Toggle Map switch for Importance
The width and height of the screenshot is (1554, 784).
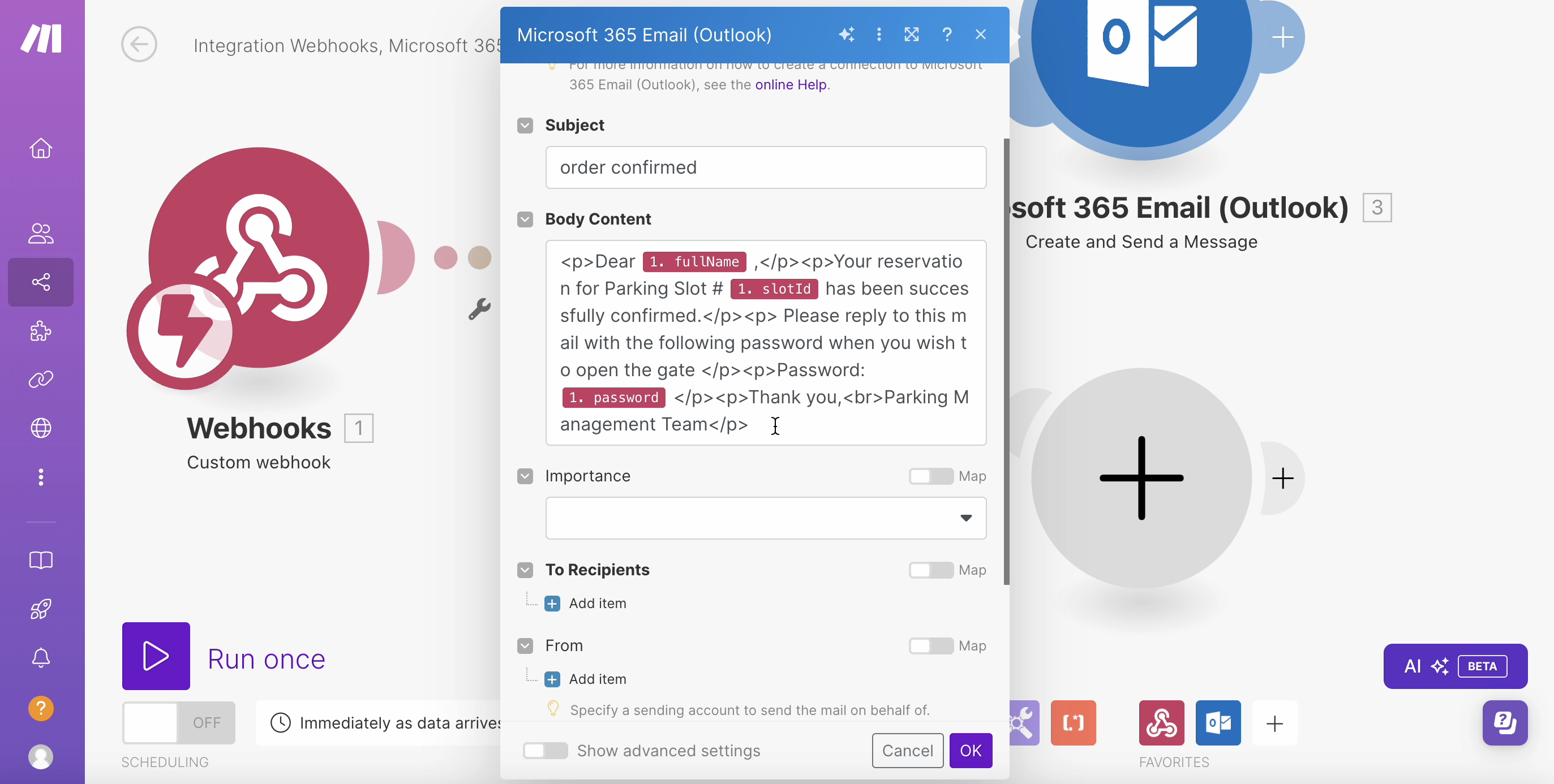pos(931,476)
